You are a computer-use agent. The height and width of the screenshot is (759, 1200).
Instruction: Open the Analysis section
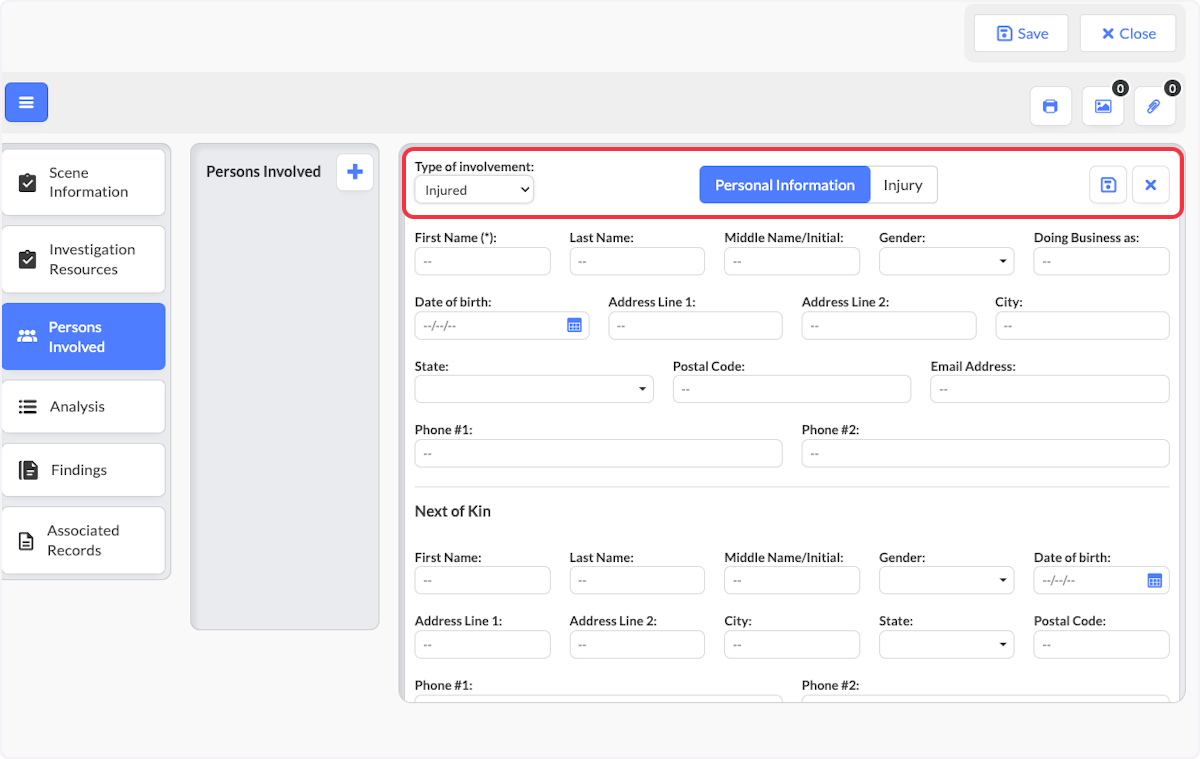(83, 406)
